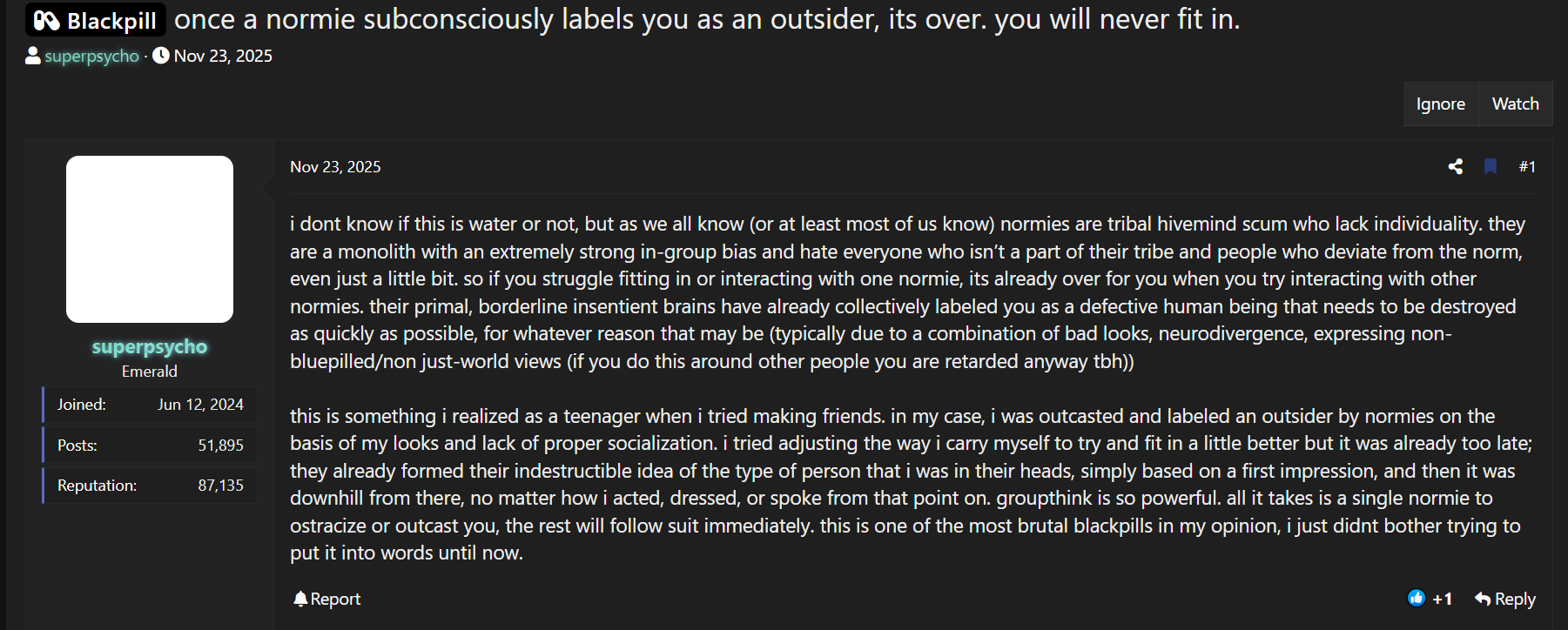The height and width of the screenshot is (630, 1568).
Task: Click the Nov 23, 2025 date in post header
Action: coord(335,166)
